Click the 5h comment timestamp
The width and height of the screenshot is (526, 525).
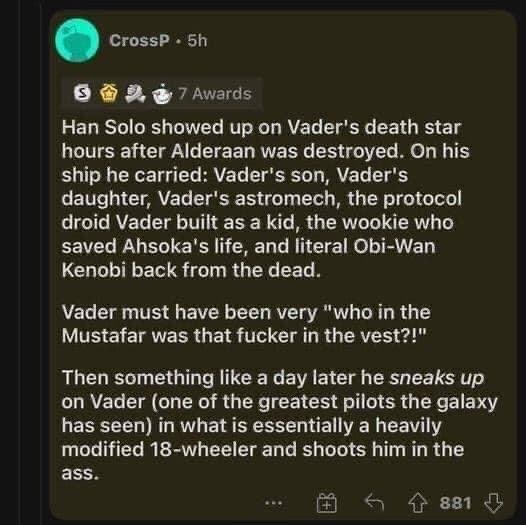197,41
